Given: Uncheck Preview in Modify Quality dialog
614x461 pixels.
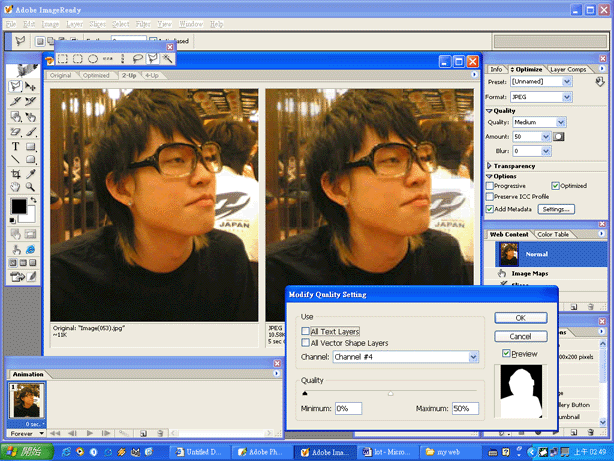Looking at the screenshot, I should [x=506, y=353].
